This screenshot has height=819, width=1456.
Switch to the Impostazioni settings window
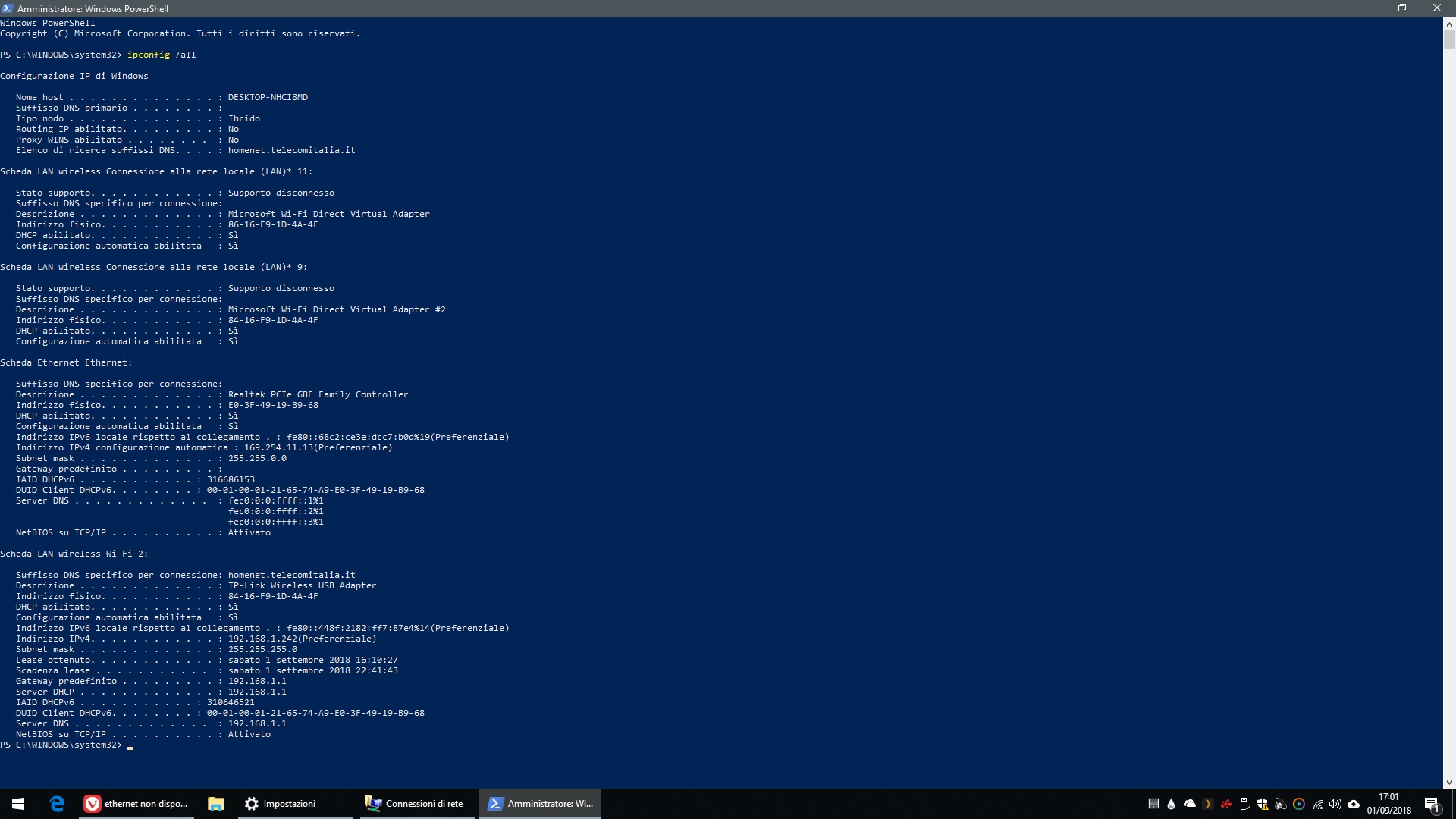[294, 804]
